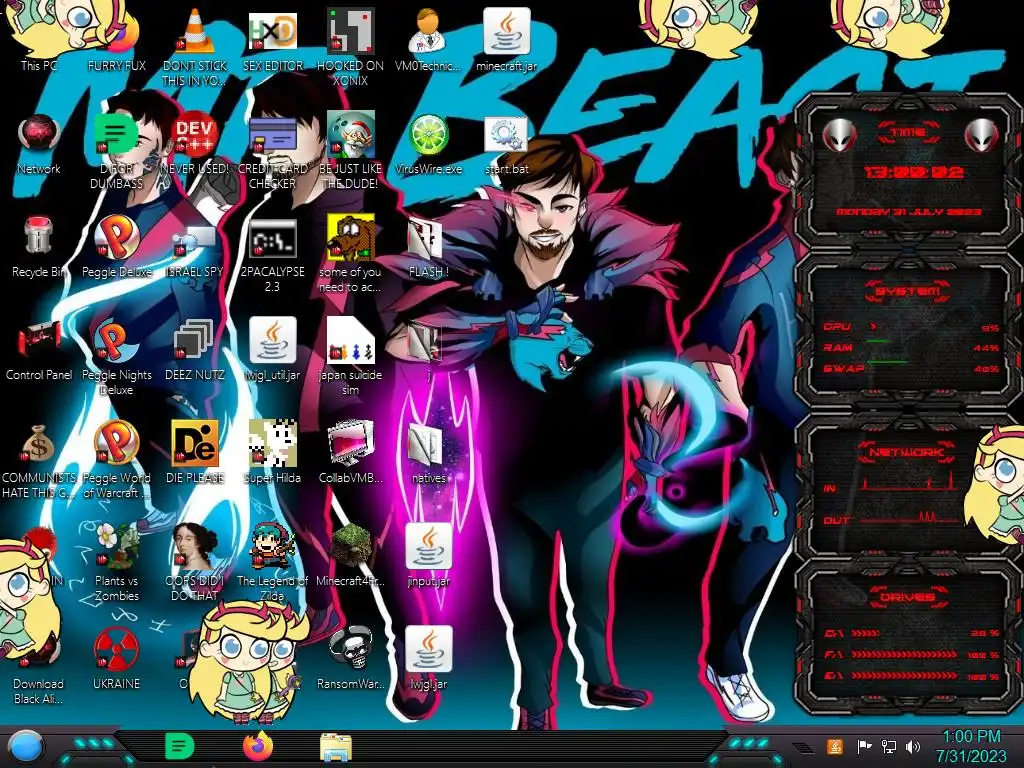Open the green pinned app on the taskbar

pos(180,746)
